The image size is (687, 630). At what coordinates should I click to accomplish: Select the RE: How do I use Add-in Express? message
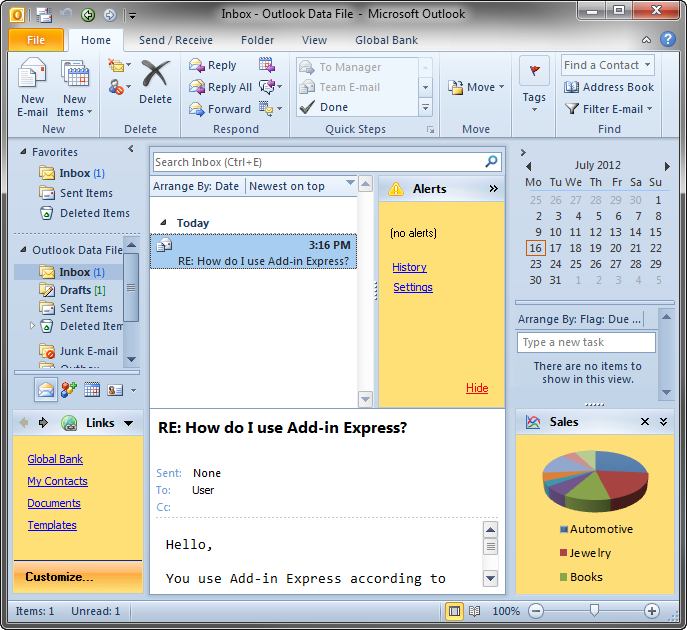(x=253, y=251)
